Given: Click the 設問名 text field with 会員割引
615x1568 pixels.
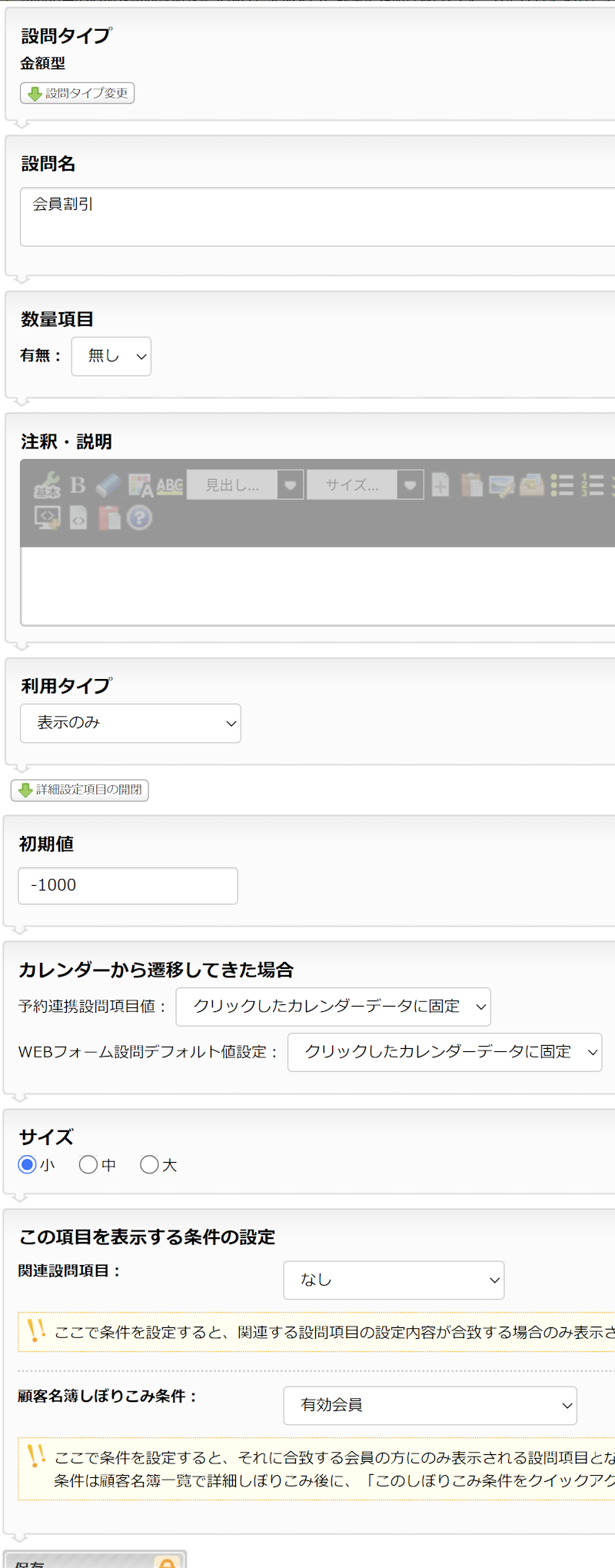Looking at the screenshot, I should click(x=317, y=217).
